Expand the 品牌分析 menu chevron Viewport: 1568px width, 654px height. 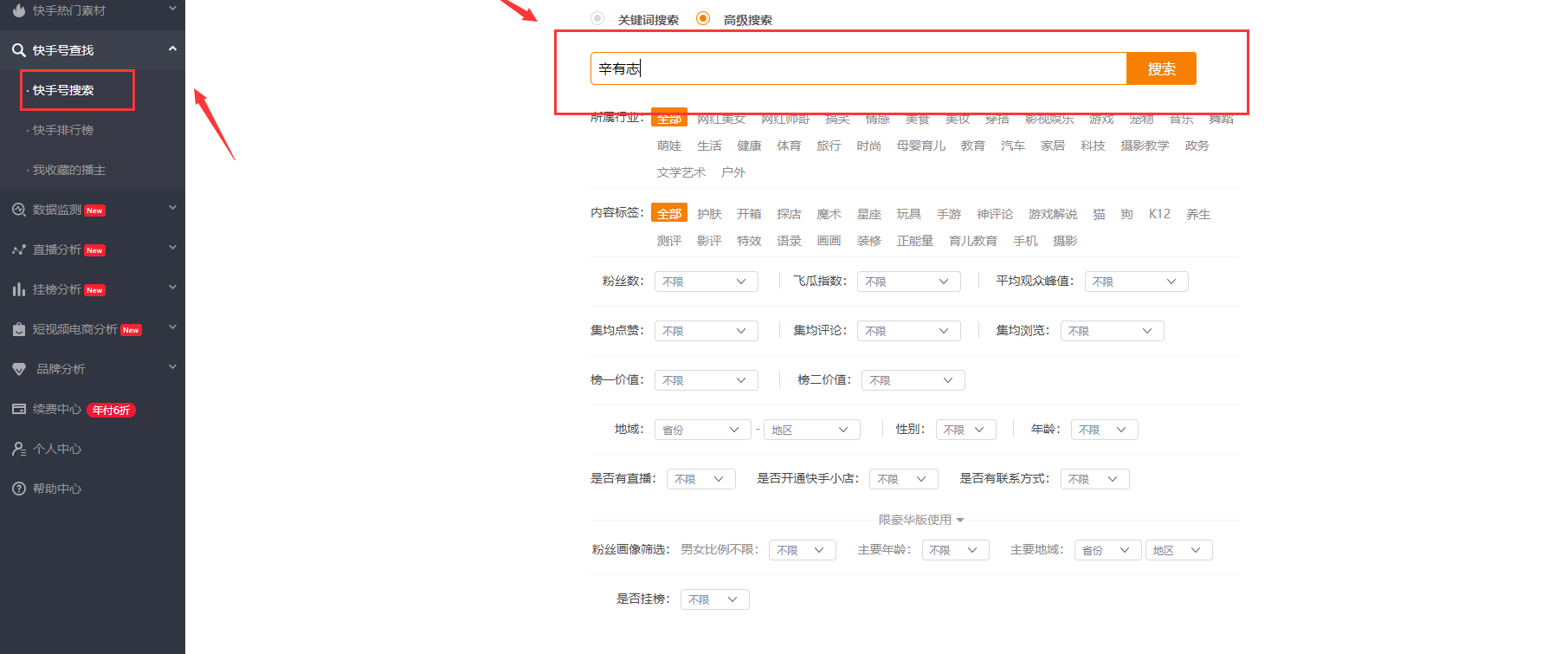tap(172, 367)
